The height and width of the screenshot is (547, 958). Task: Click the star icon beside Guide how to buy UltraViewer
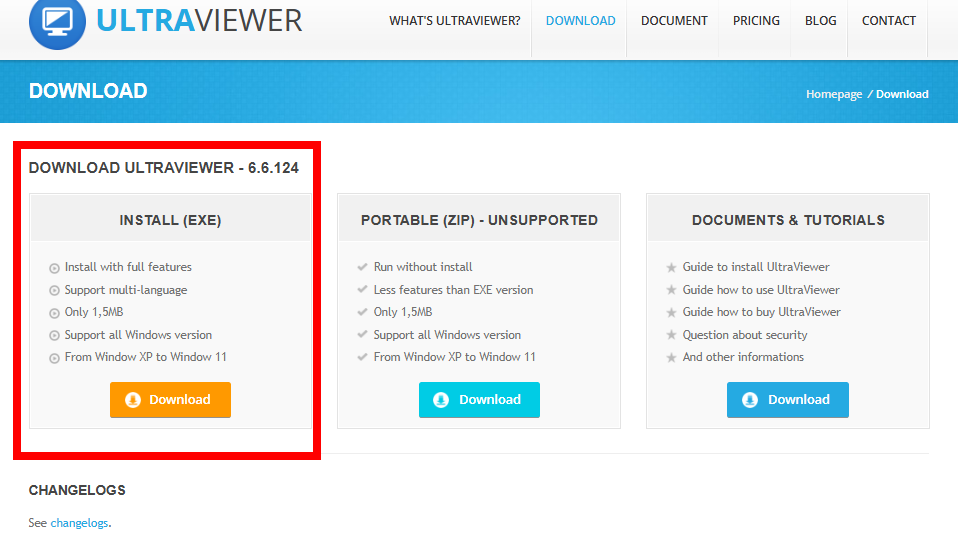coord(671,313)
